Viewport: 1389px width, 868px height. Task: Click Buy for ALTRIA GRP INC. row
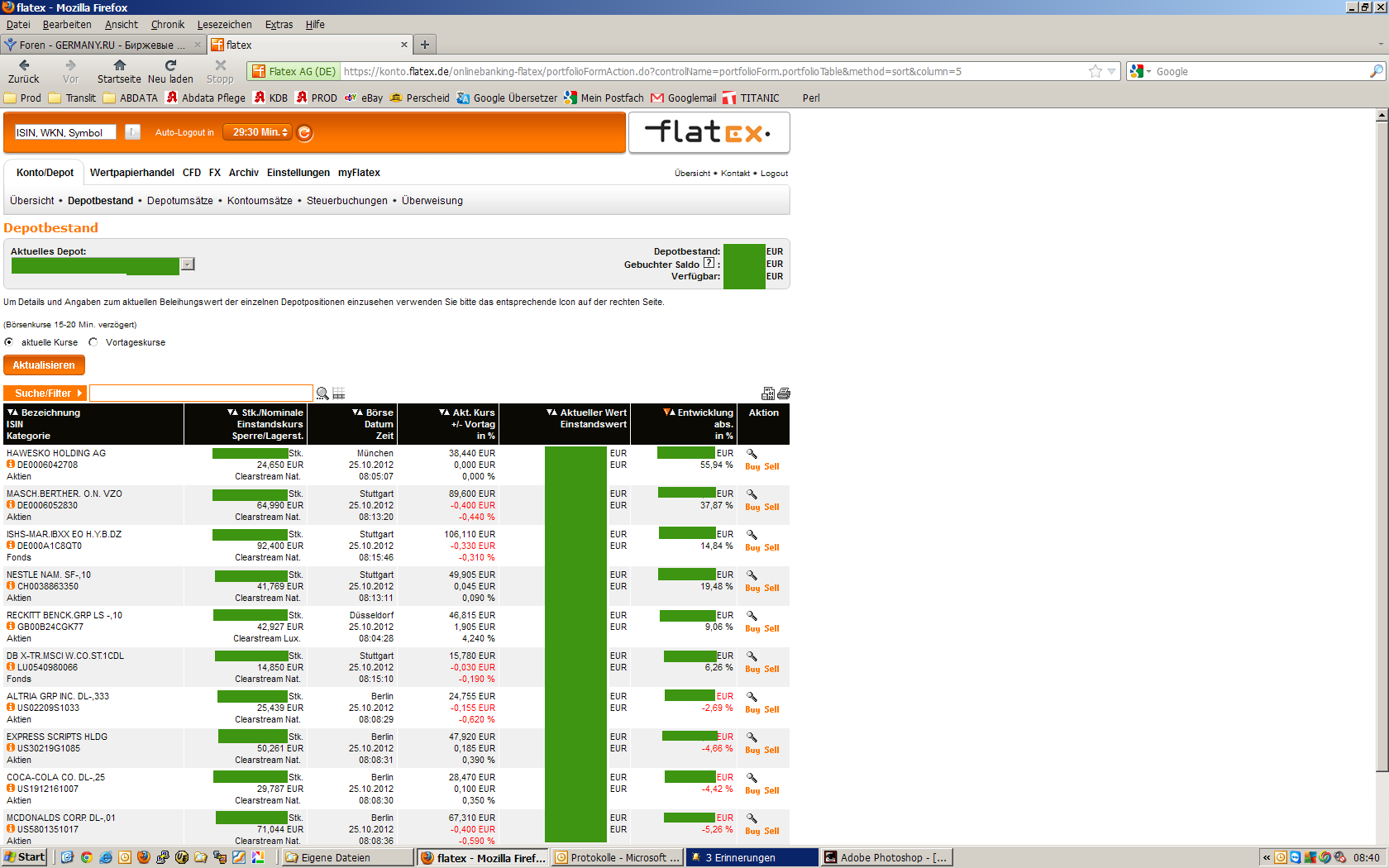[x=752, y=710]
